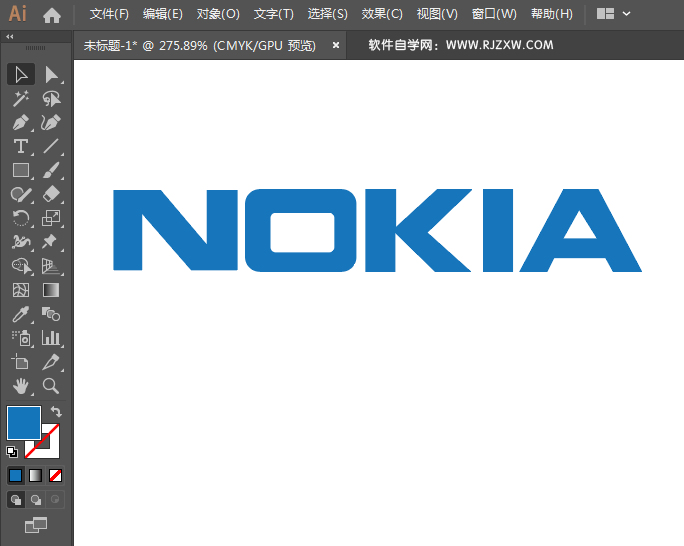Enable Draw Normal mode

coord(16,500)
